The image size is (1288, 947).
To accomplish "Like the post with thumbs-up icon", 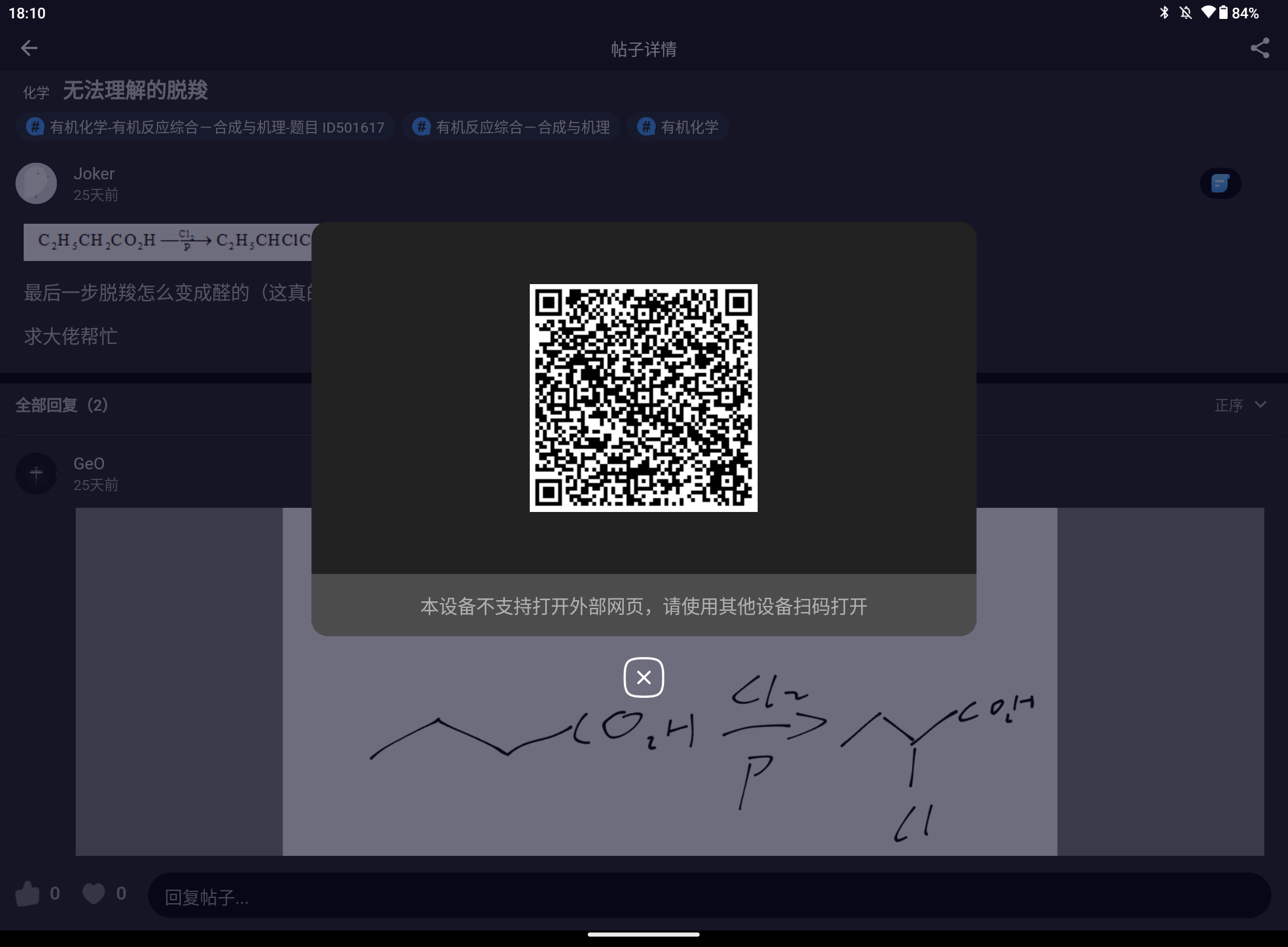I will (x=27, y=894).
